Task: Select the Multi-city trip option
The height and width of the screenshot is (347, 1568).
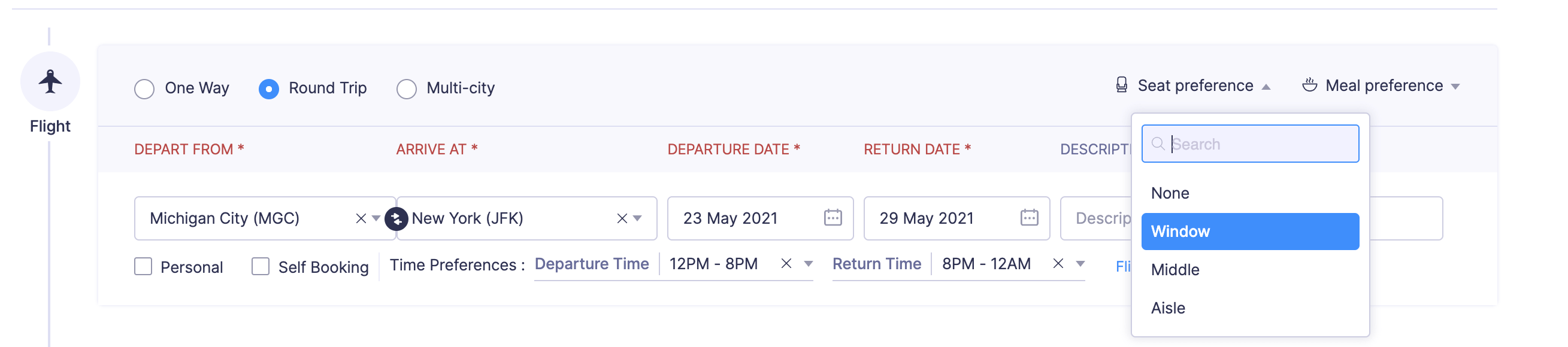Action: click(x=407, y=89)
